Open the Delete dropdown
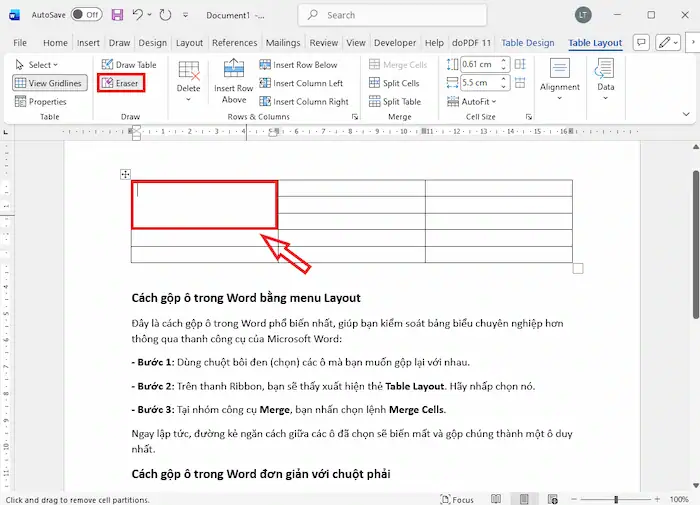The width and height of the screenshot is (700, 505). pos(188,81)
